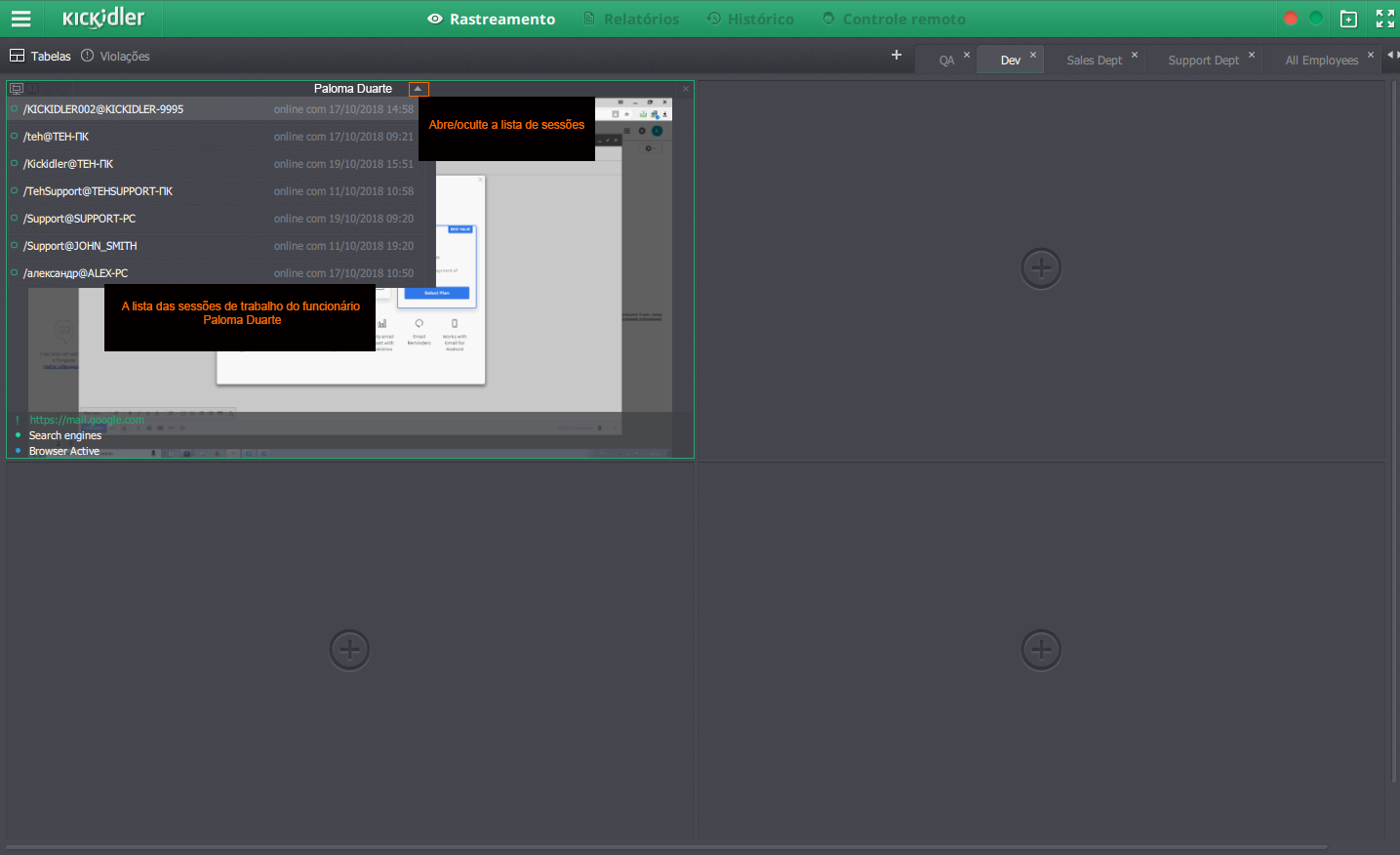
Task: Open the All Employees tab
Action: coord(1321,61)
